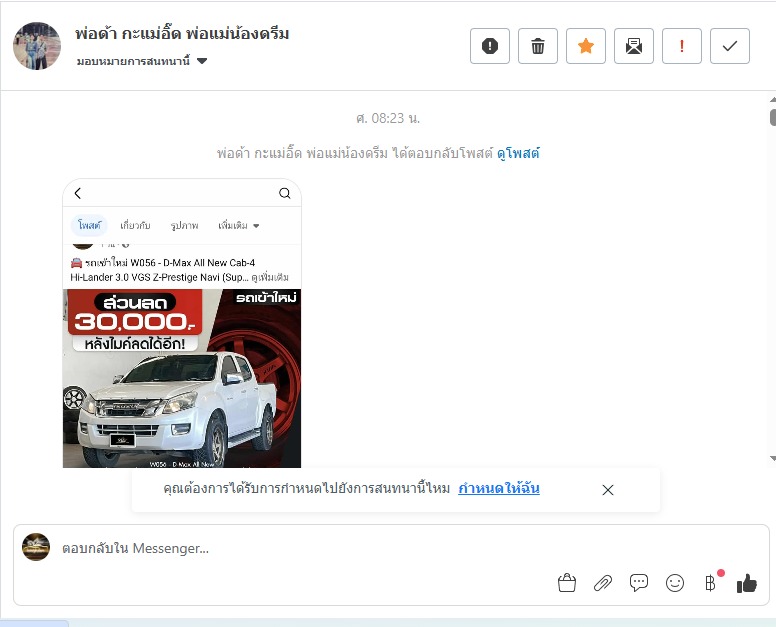Image resolution: width=776 pixels, height=627 pixels.
Task: Click the search icon in shared post
Action: click(x=285, y=193)
